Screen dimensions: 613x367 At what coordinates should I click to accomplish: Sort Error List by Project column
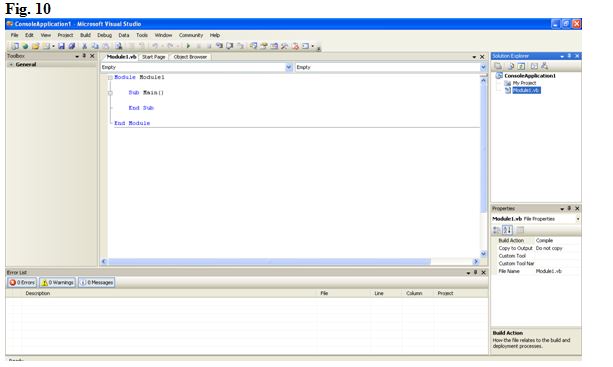pyautogui.click(x=445, y=293)
